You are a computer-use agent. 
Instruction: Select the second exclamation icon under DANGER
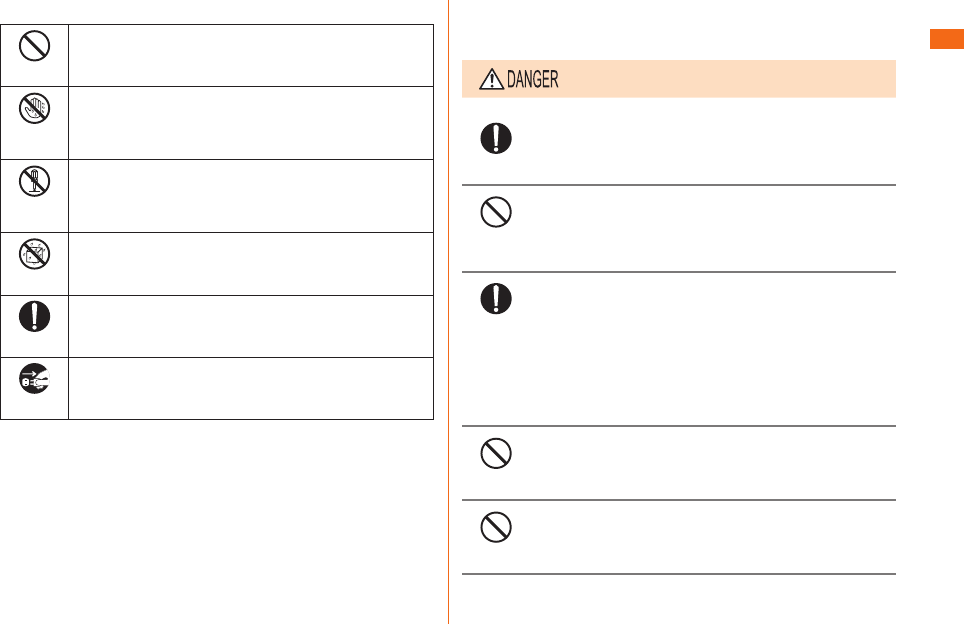496,299
